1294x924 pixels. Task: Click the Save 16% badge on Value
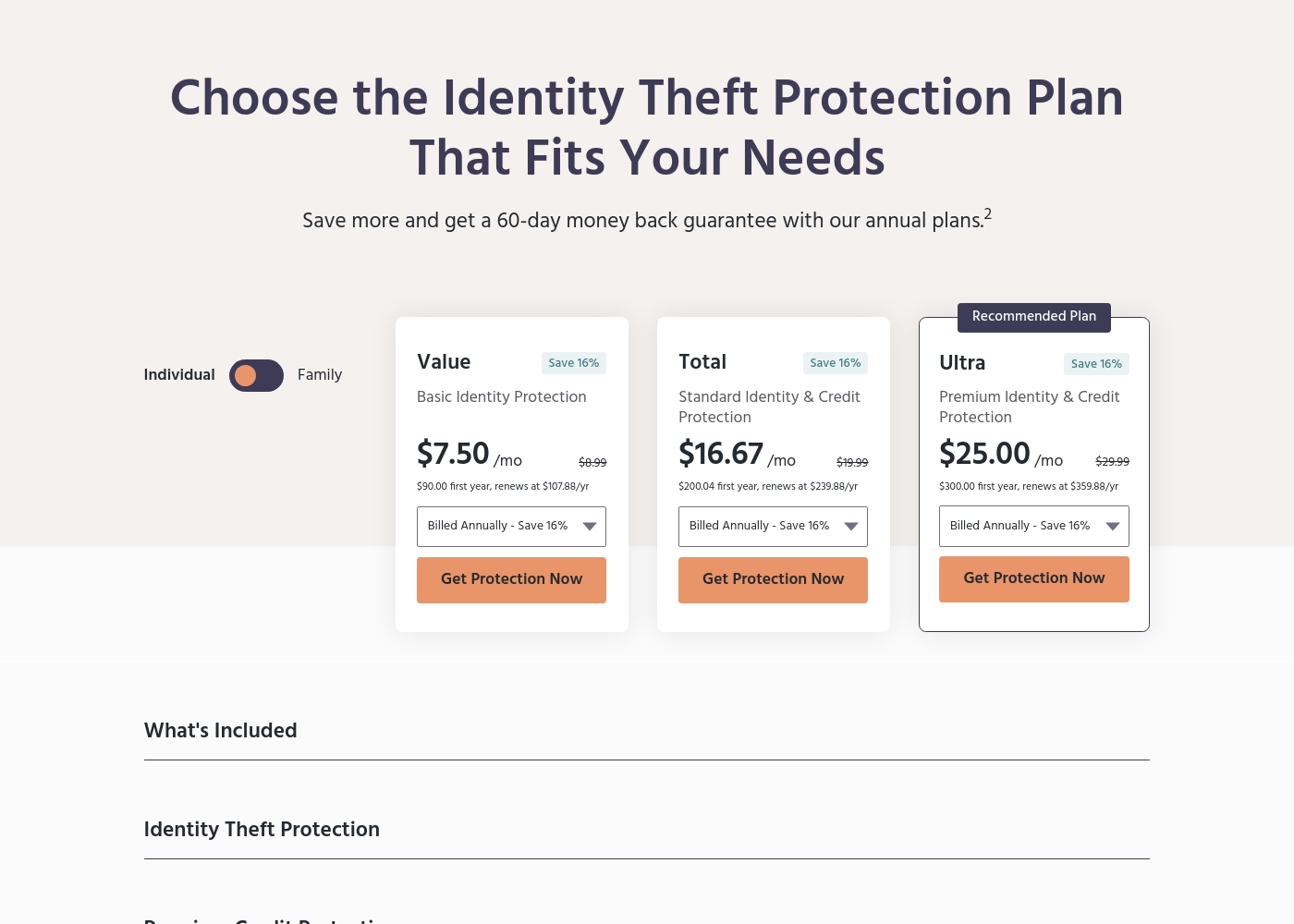tap(574, 363)
